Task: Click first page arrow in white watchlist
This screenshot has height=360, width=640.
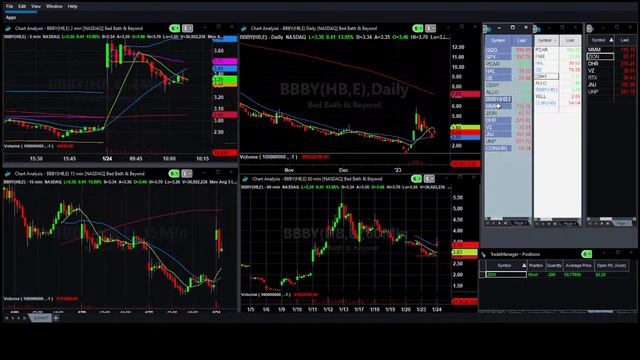Action: [538, 223]
